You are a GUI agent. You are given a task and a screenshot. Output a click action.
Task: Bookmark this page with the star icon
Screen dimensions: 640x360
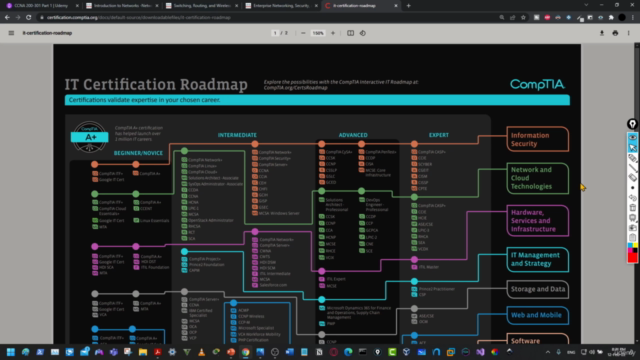pyautogui.click(x=523, y=18)
